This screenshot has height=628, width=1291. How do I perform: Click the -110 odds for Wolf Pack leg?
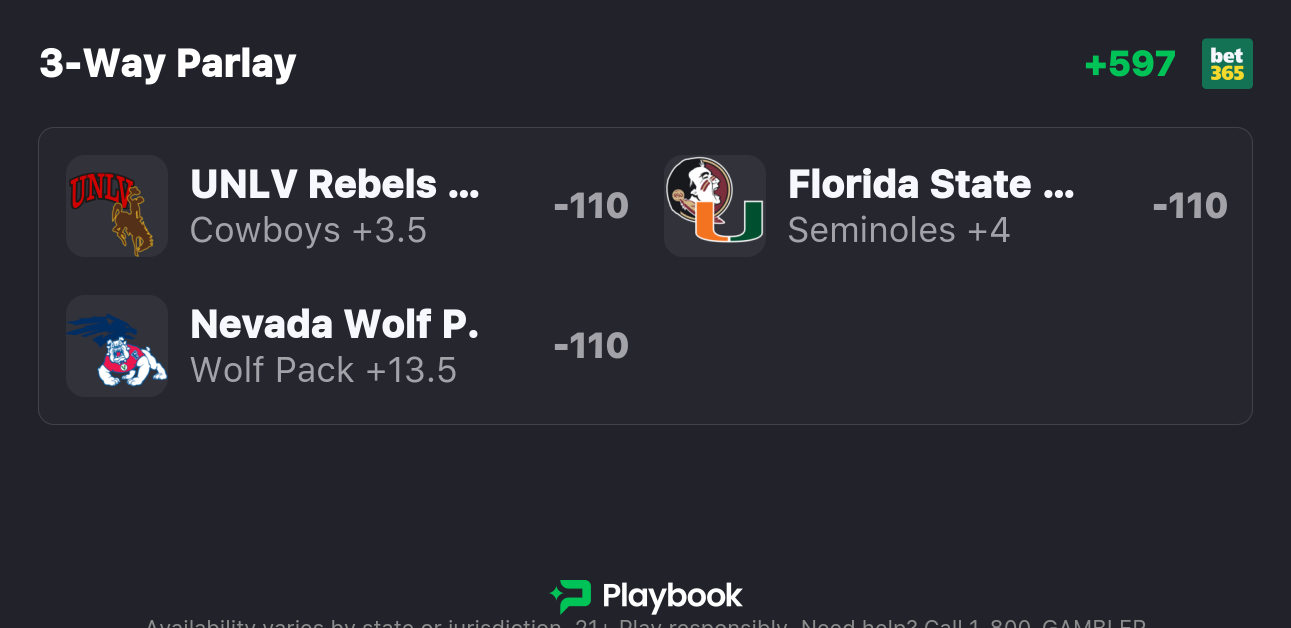(x=590, y=346)
